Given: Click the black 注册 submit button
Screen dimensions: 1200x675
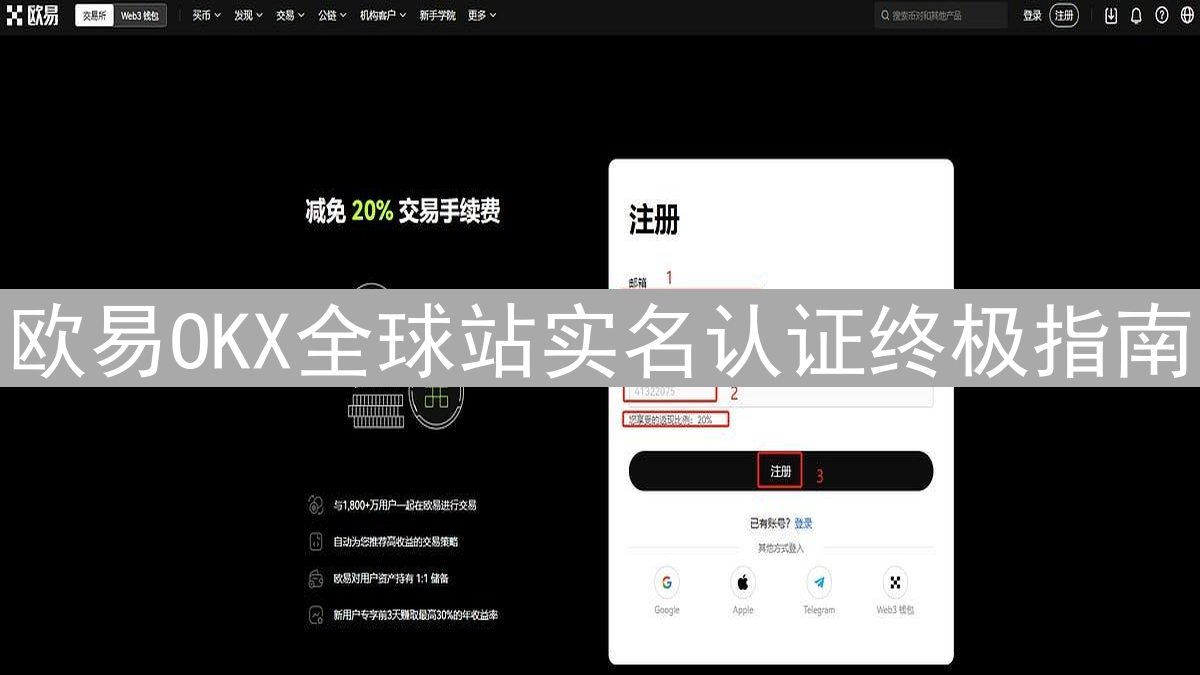Looking at the screenshot, I should tap(780, 471).
